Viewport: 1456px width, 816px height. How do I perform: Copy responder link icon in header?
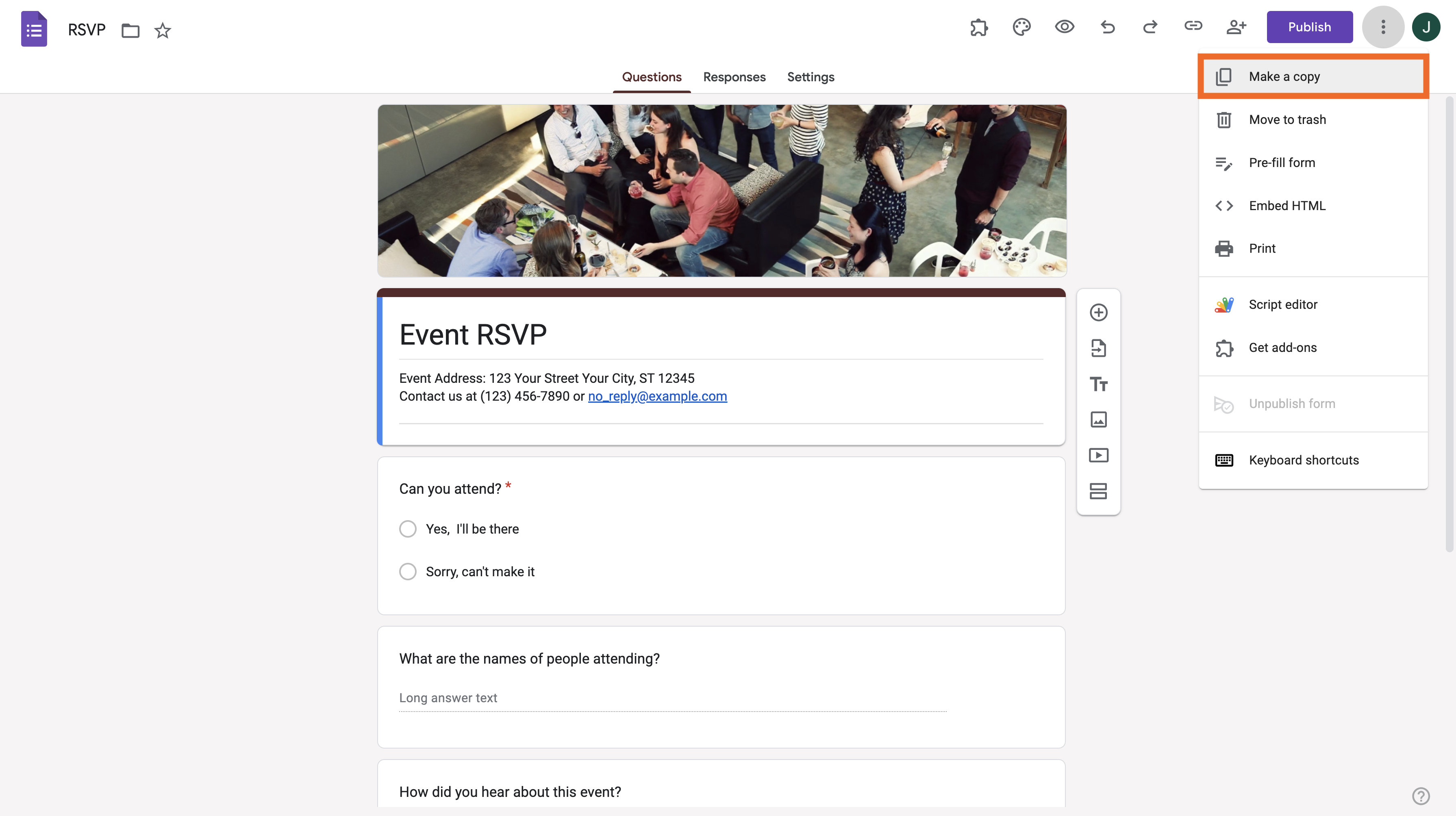pyautogui.click(x=1193, y=26)
